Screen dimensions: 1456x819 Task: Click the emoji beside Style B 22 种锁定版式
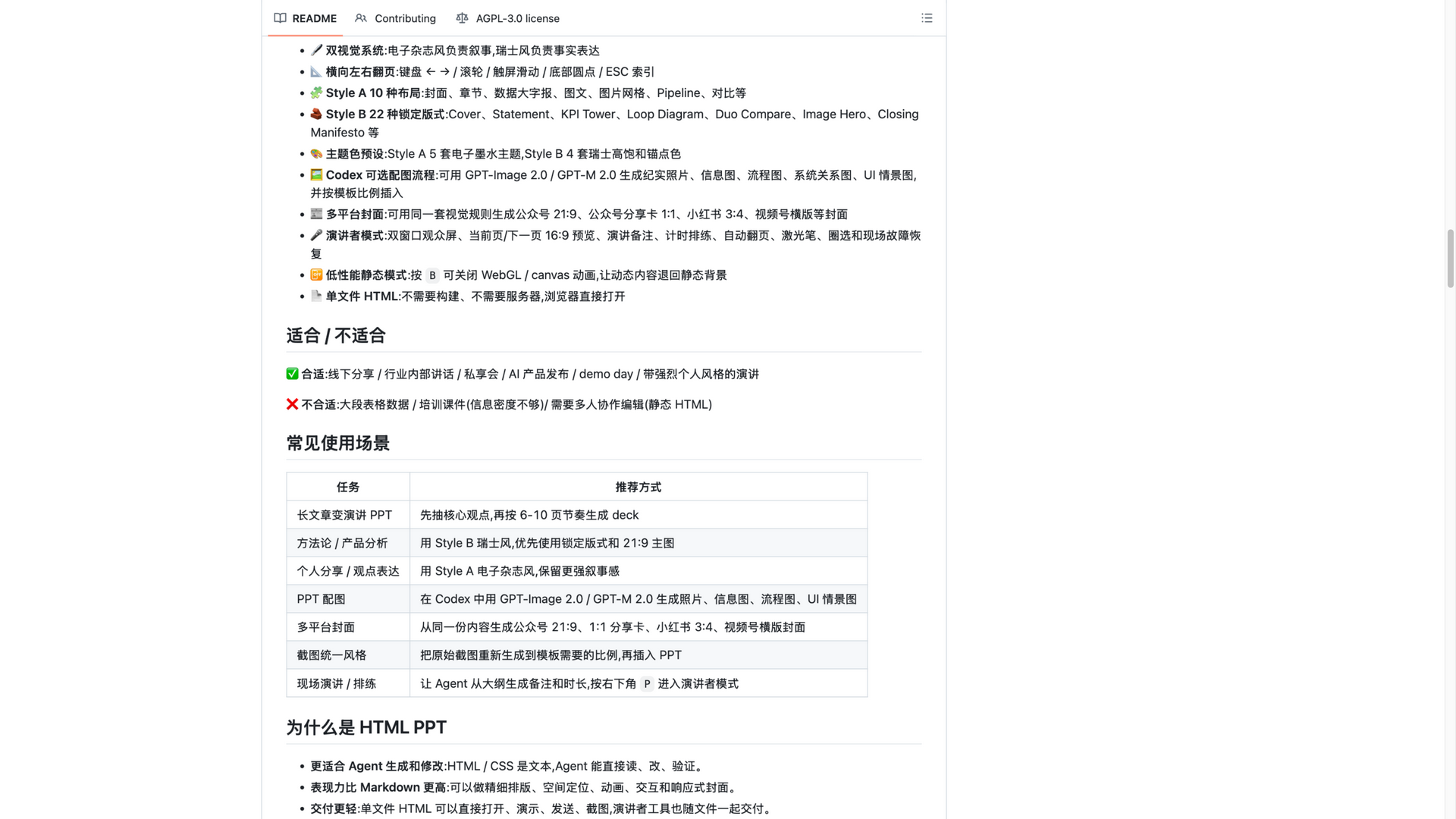[x=316, y=114]
